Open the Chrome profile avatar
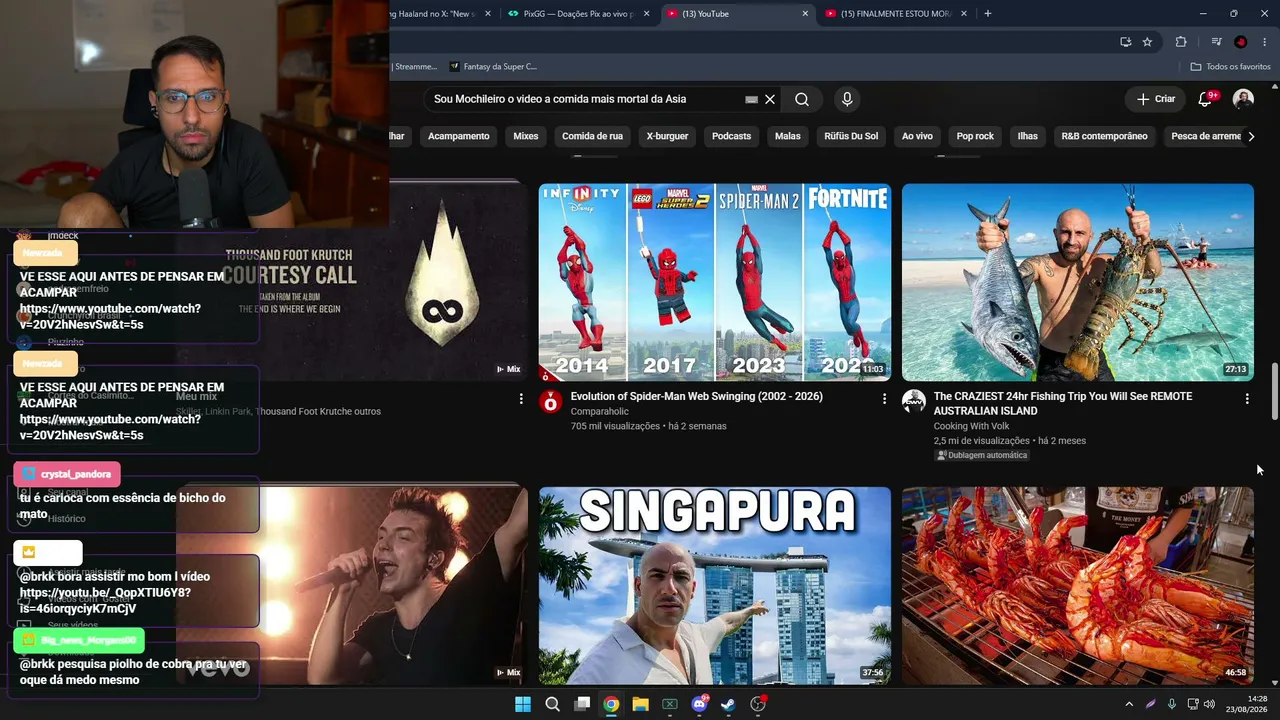 1241,42
